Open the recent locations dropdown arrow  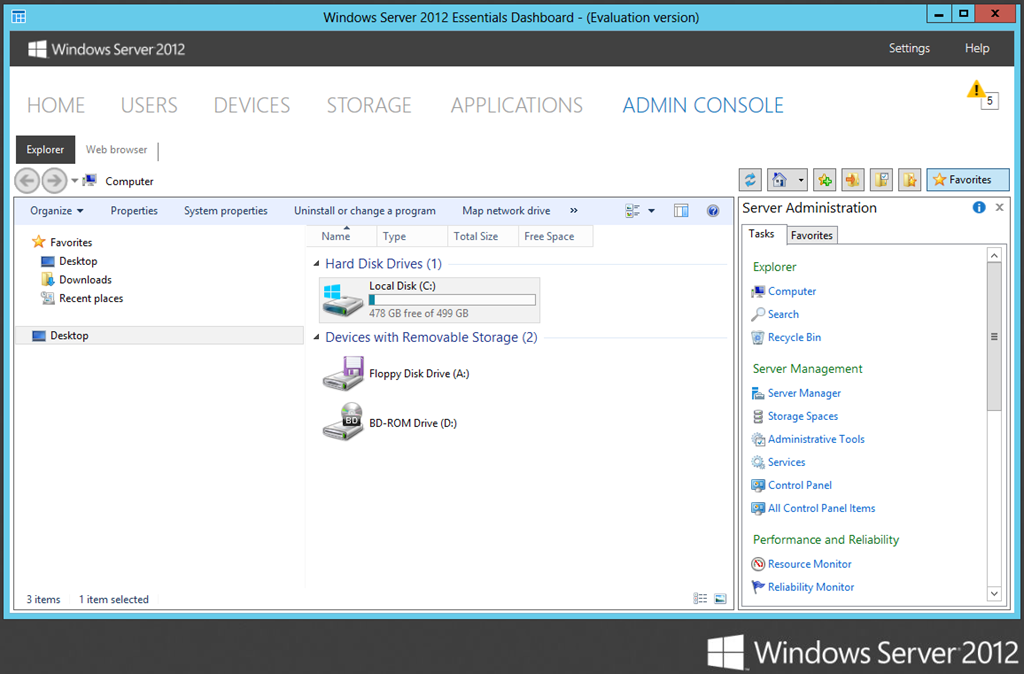coord(74,181)
